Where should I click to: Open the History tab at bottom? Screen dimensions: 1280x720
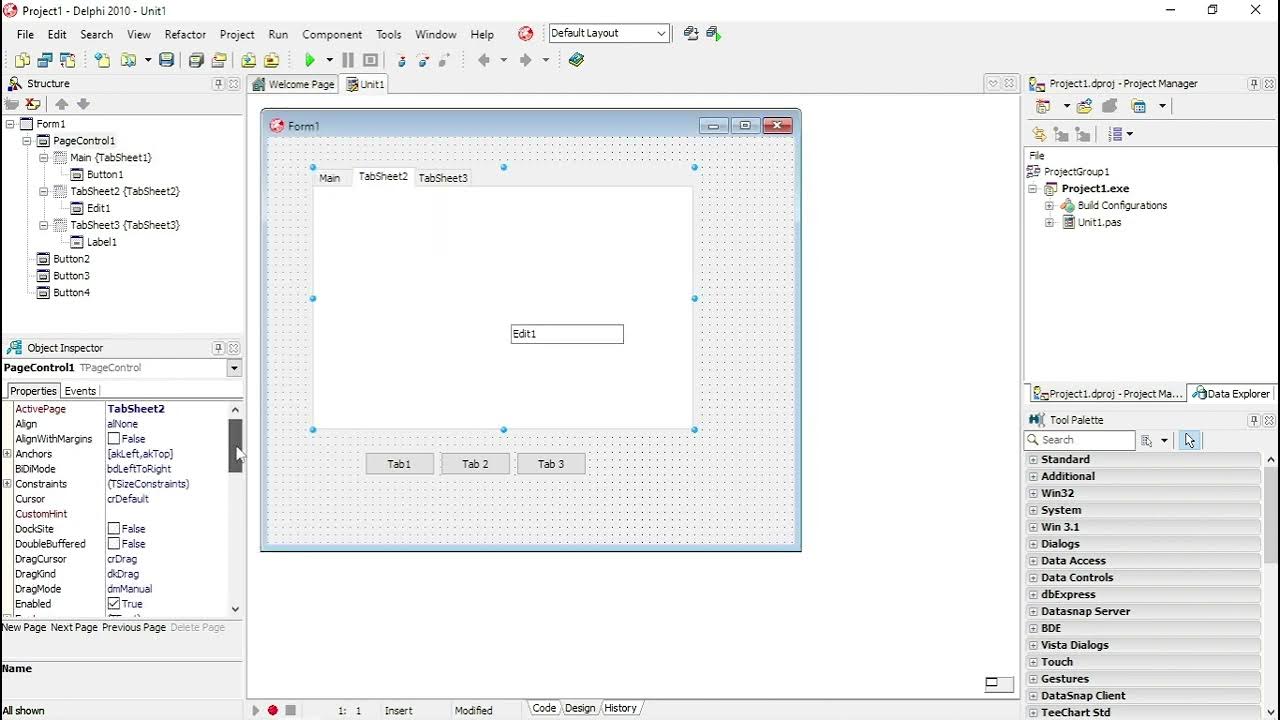click(x=620, y=708)
